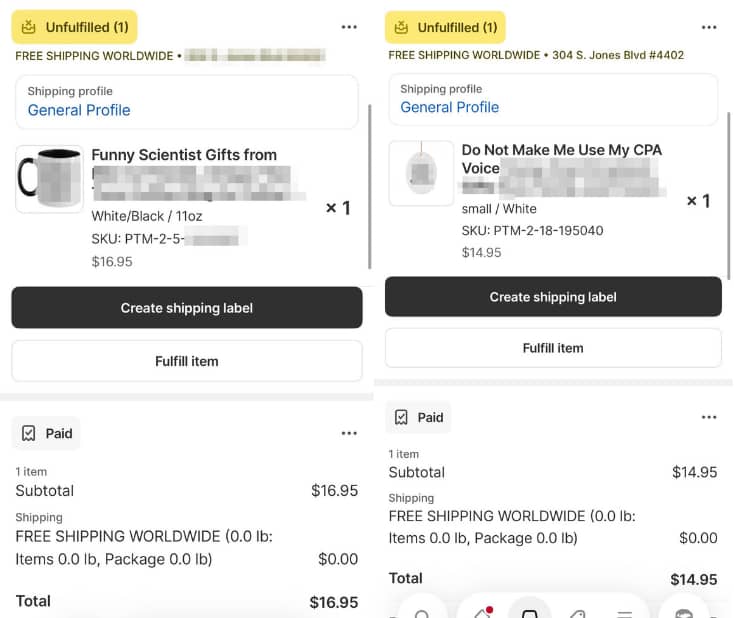Create shipping label for the mug order
Image resolution: width=734 pixels, height=618 pixels.
(187, 308)
